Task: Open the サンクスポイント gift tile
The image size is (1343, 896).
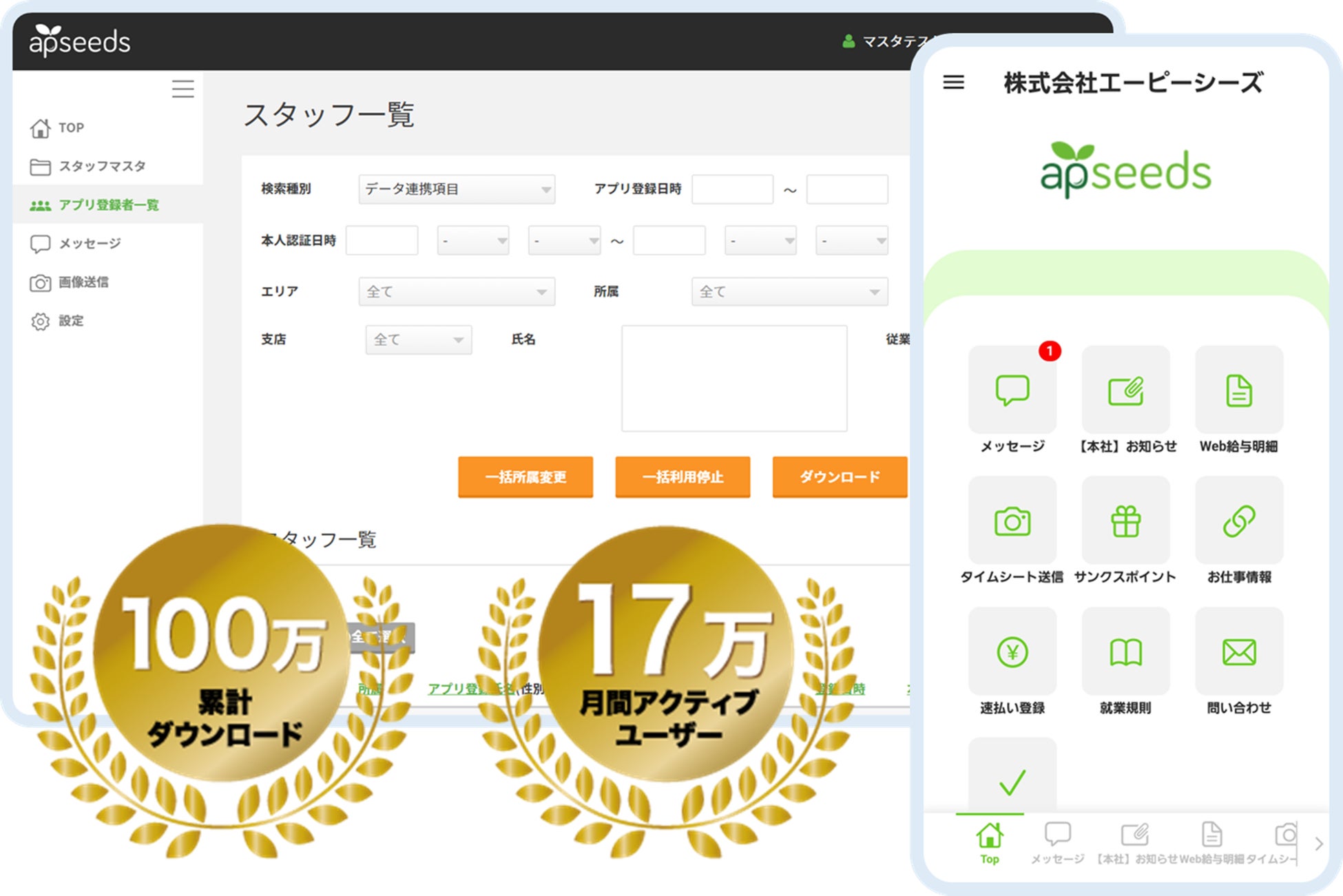Action: [1125, 521]
